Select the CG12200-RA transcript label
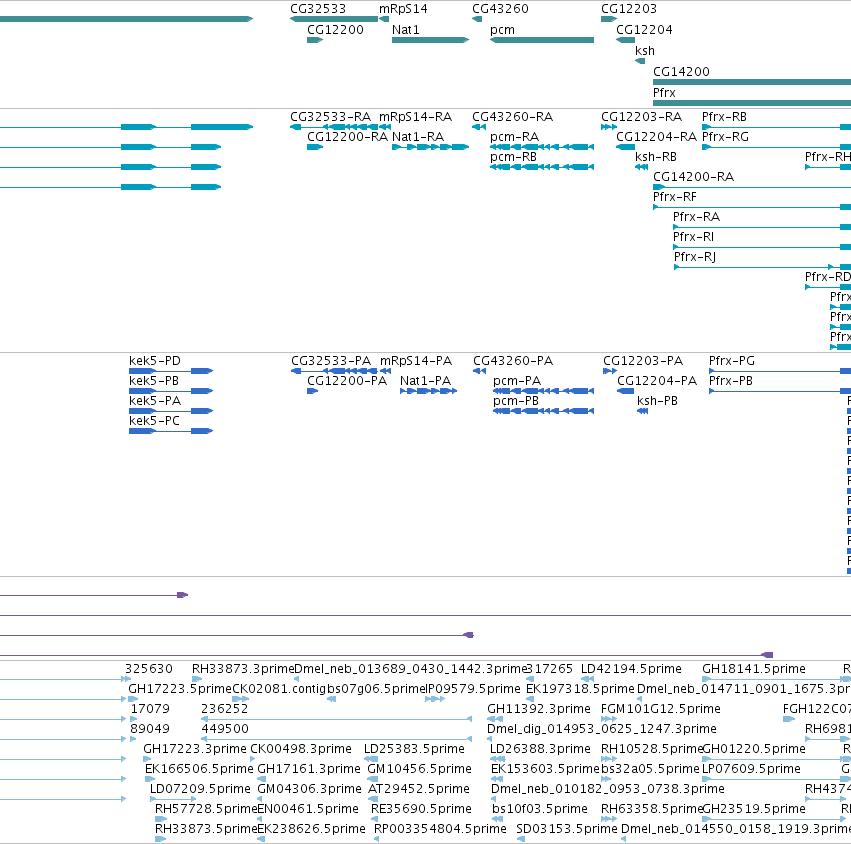 pos(347,137)
